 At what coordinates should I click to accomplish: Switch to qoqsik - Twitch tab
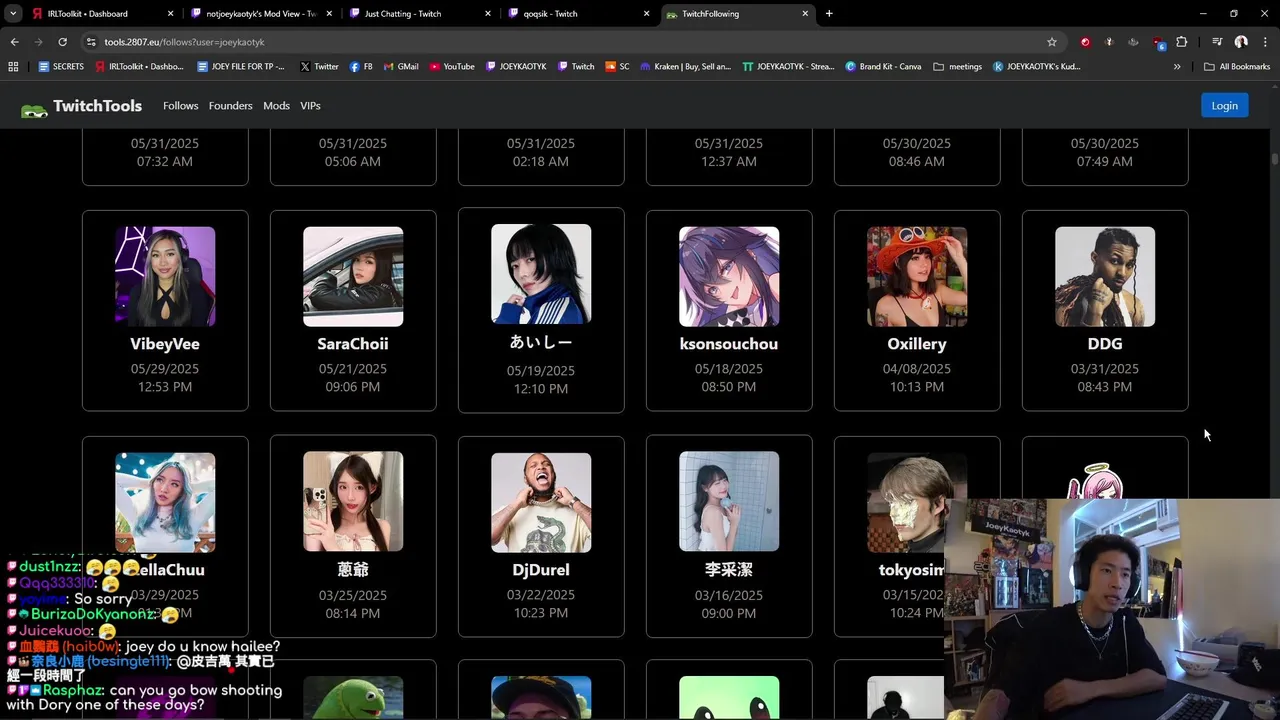[x=577, y=14]
